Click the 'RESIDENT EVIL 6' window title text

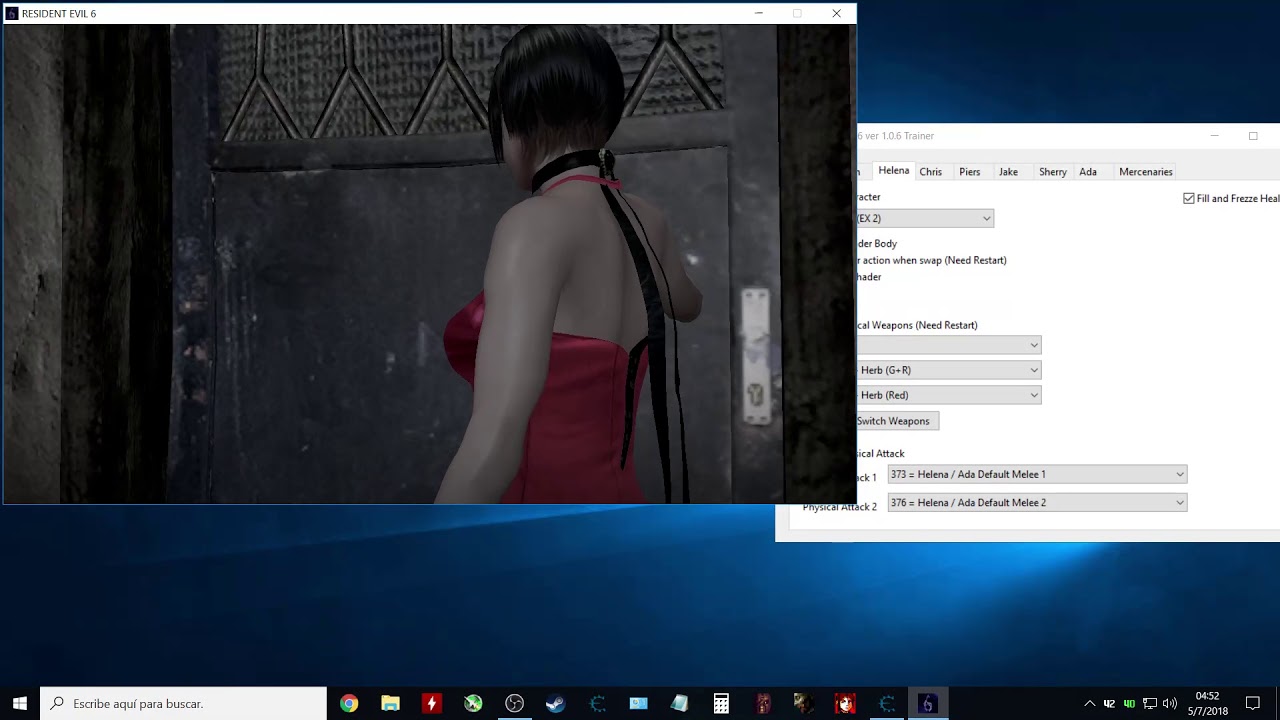click(59, 14)
